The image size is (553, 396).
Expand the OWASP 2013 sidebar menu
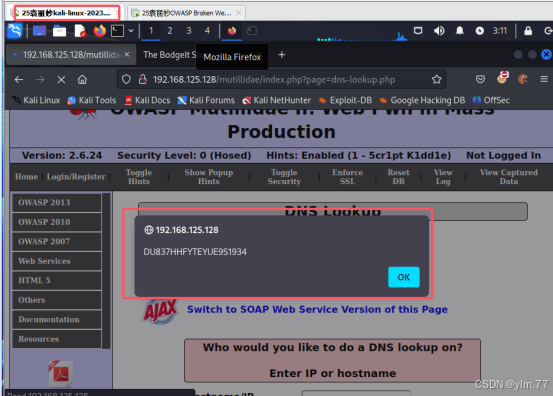tap(57, 202)
